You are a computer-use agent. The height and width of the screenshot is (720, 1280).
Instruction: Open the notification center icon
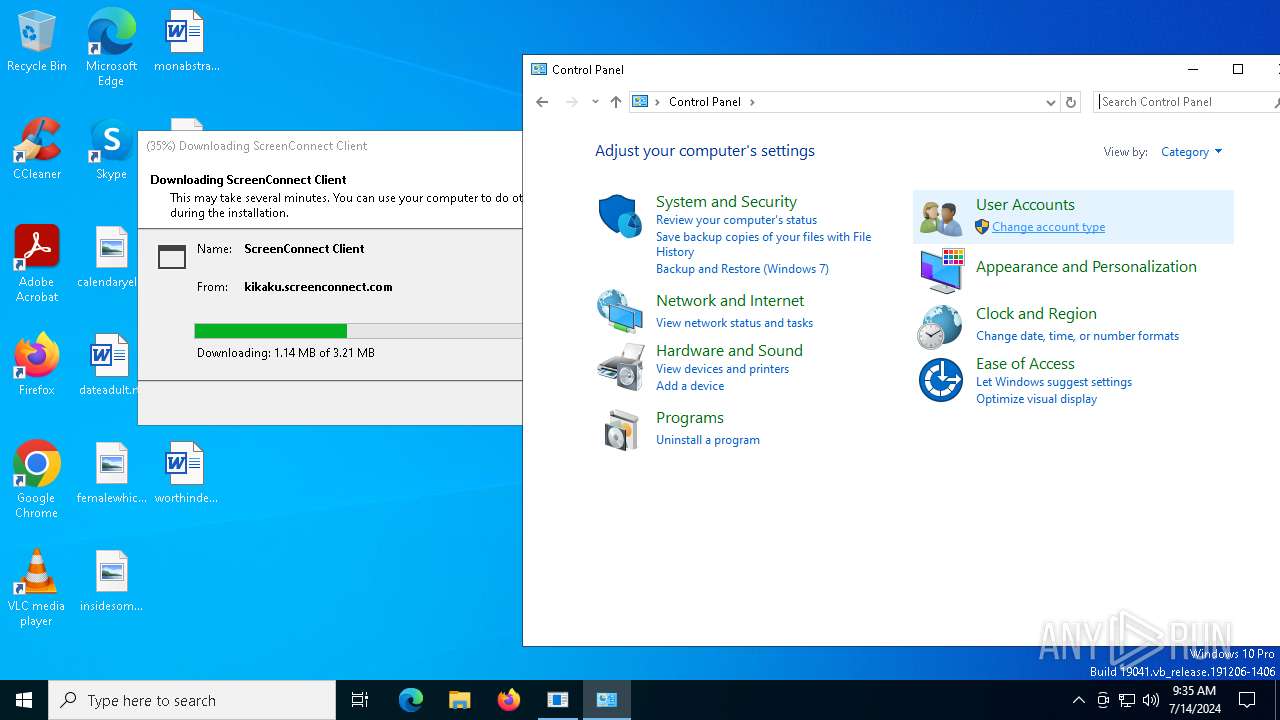pyautogui.click(x=1247, y=700)
